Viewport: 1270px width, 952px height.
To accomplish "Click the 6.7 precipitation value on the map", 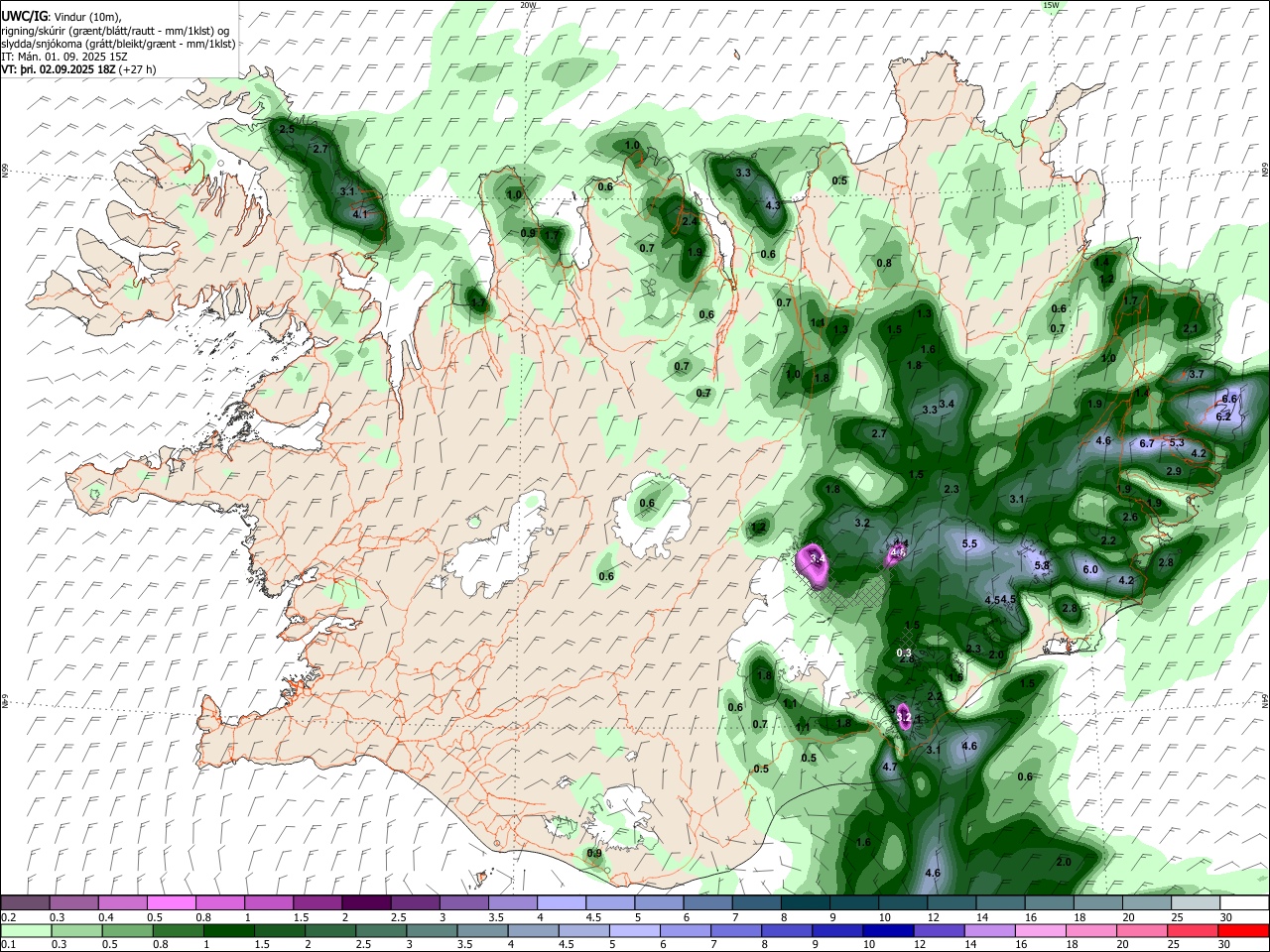I will pyautogui.click(x=1147, y=443).
